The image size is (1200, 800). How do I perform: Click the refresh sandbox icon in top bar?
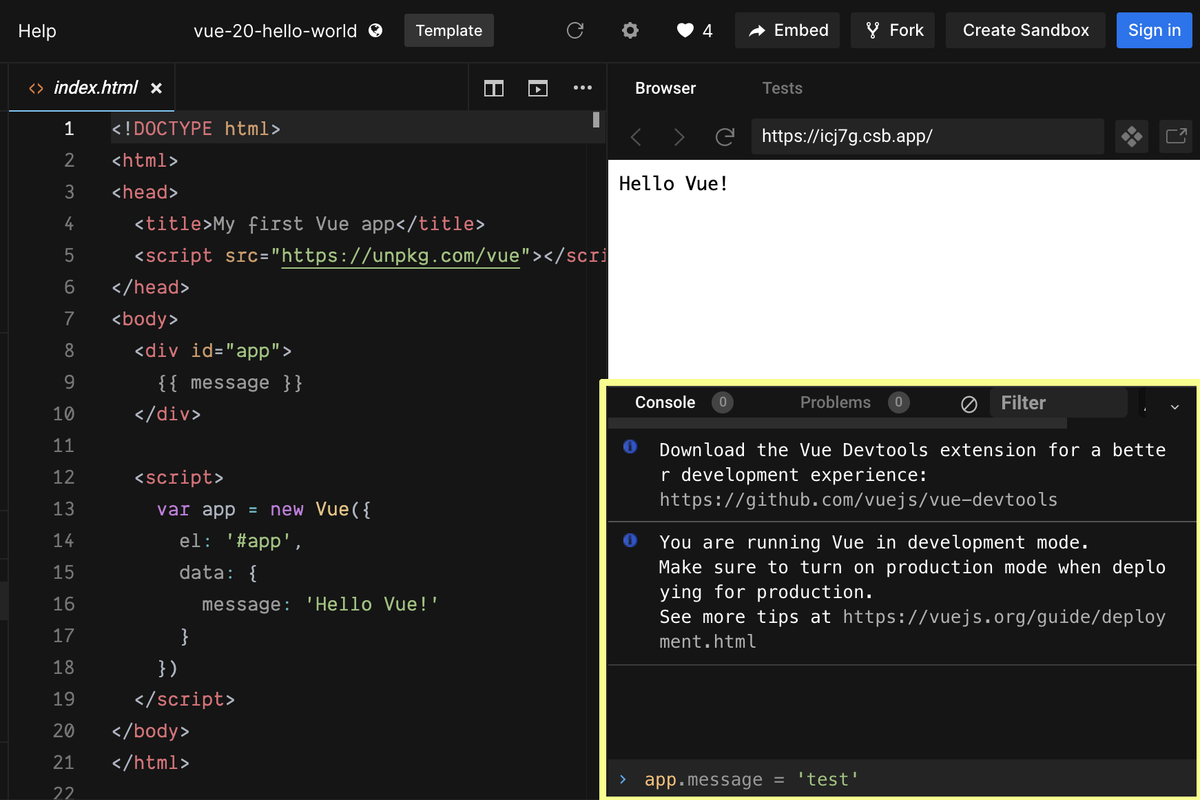575,30
